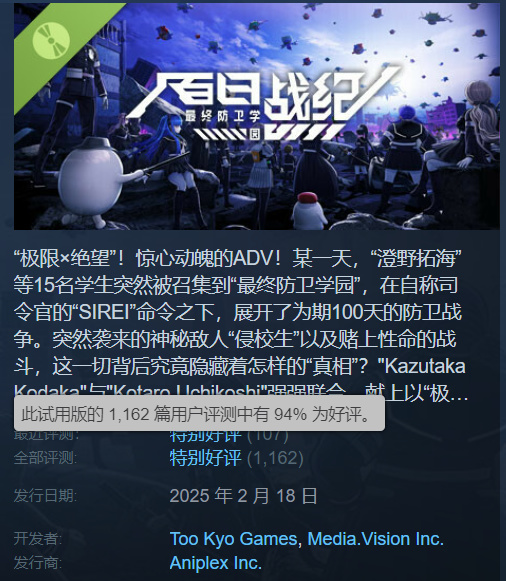Image resolution: width=506 pixels, height=581 pixels.
Task: Open Media.Vision Inc. developer page
Action: (376, 539)
